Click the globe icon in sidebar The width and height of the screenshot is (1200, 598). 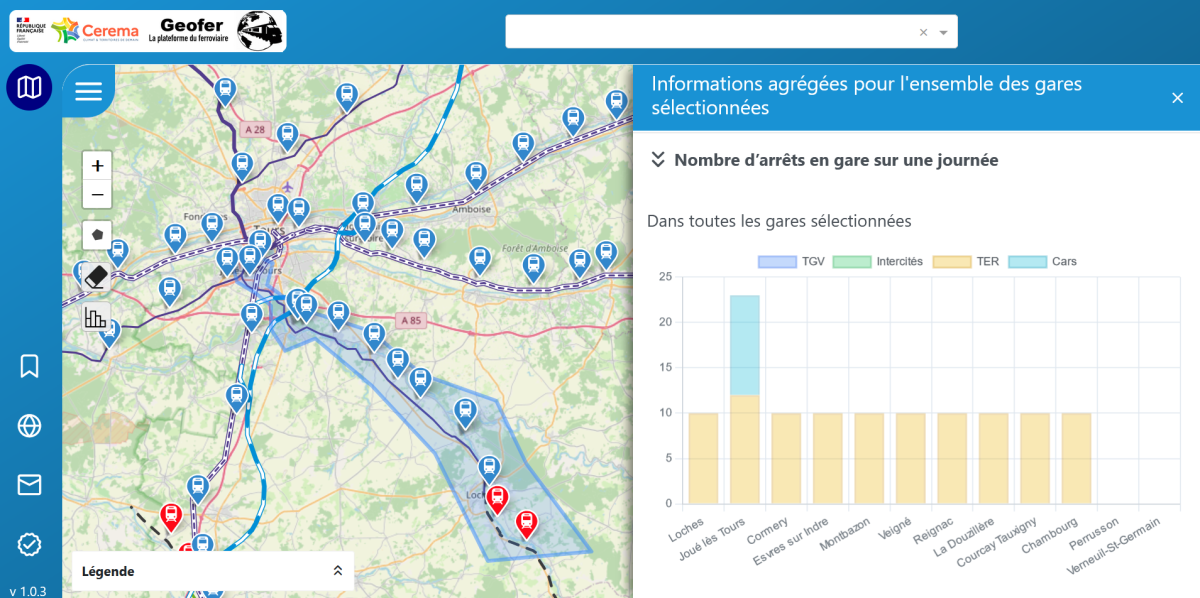29,426
